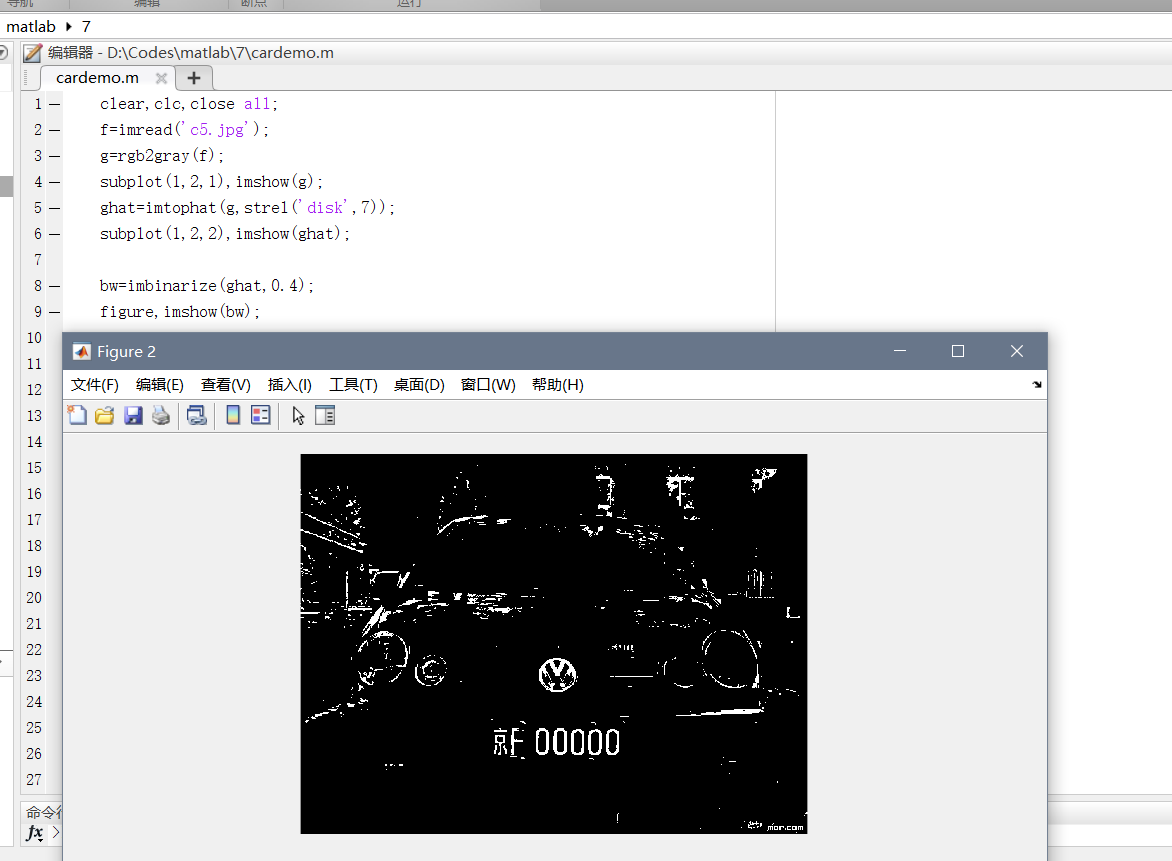Click the binarized car image in Figure 2
1172x861 pixels.
coord(554,644)
